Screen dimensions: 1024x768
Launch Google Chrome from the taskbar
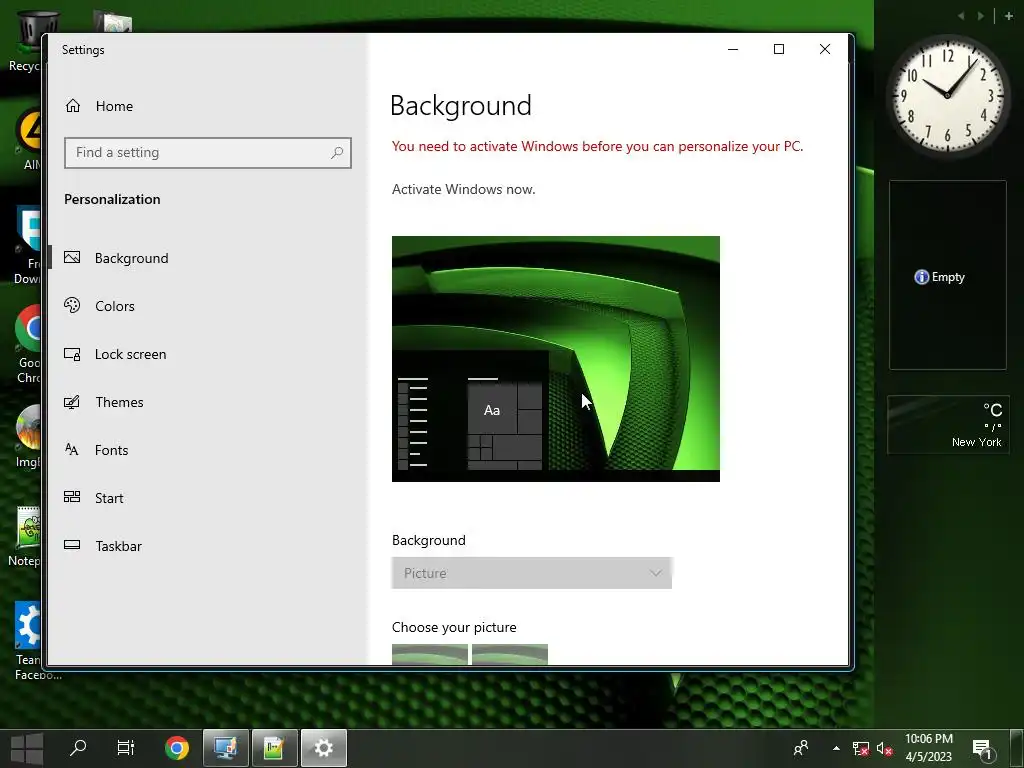coord(176,748)
